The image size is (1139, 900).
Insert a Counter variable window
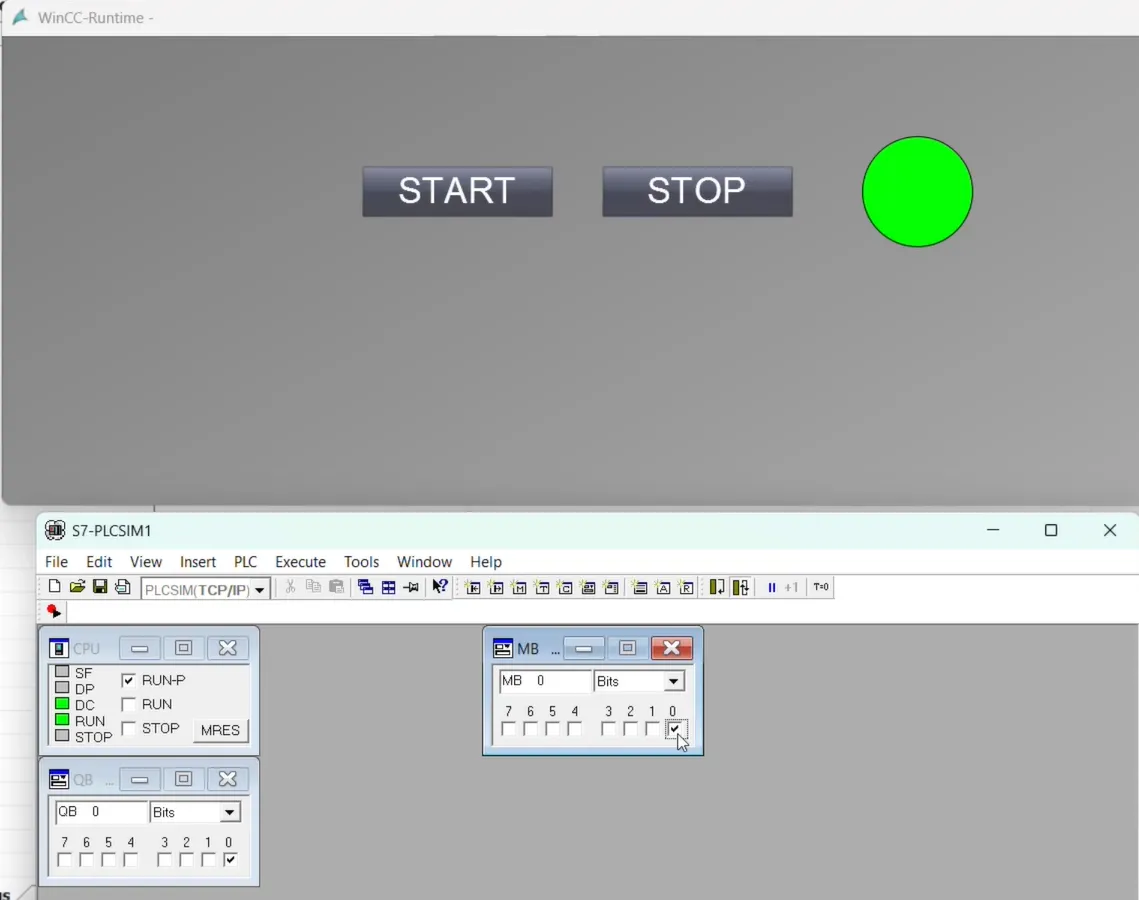[566, 587]
